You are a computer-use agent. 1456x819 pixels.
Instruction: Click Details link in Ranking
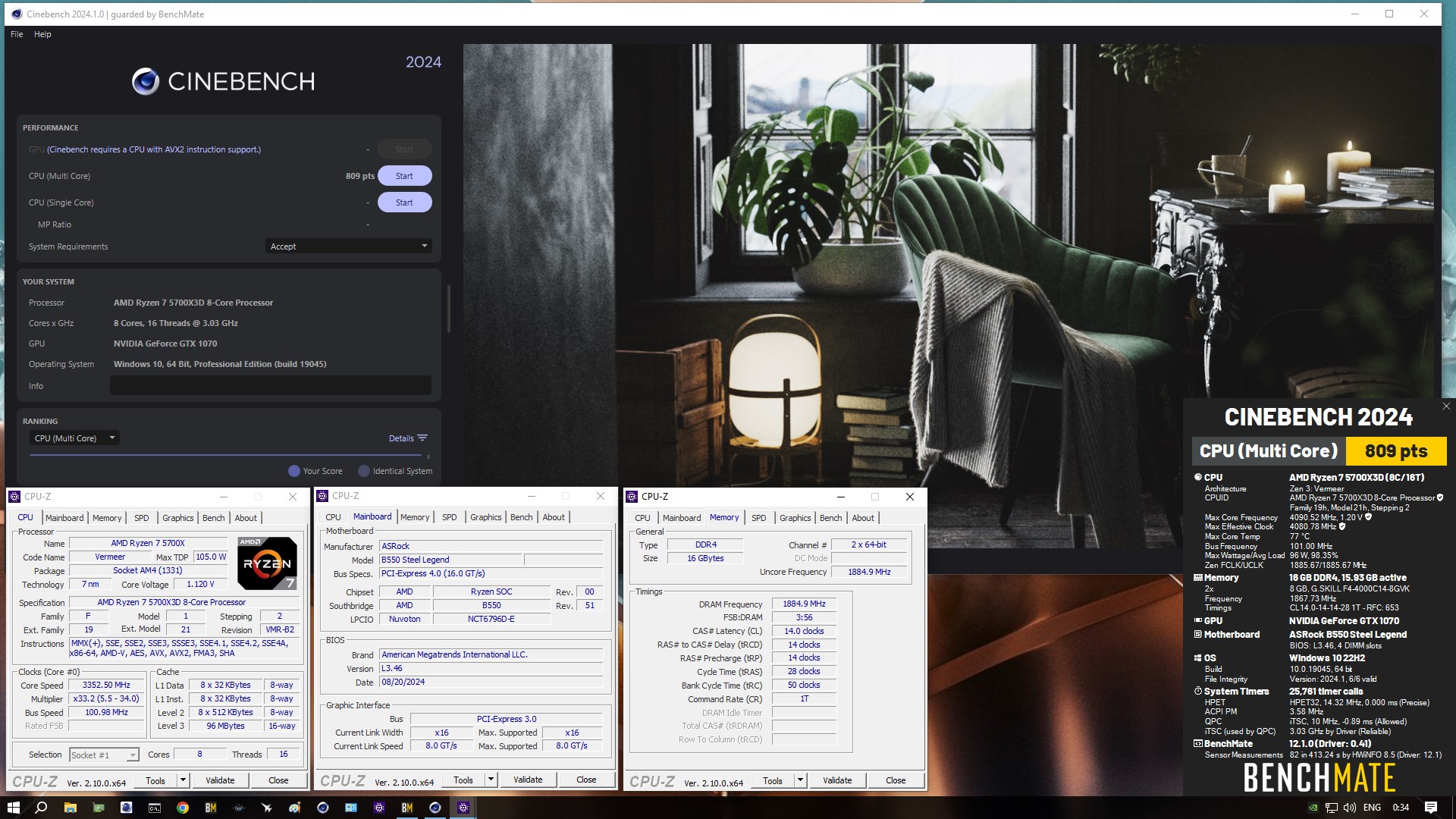point(401,438)
